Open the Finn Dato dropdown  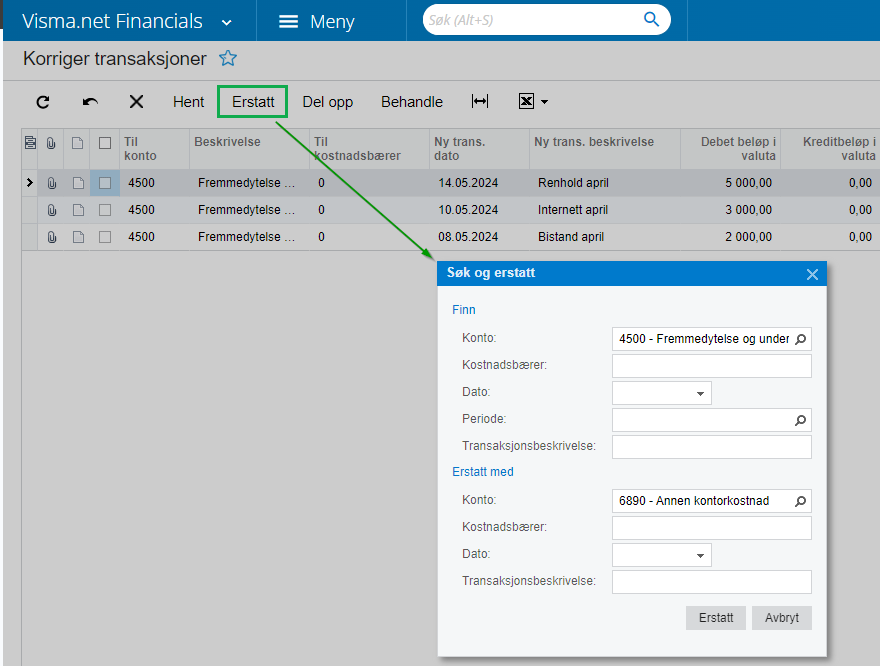tap(700, 393)
